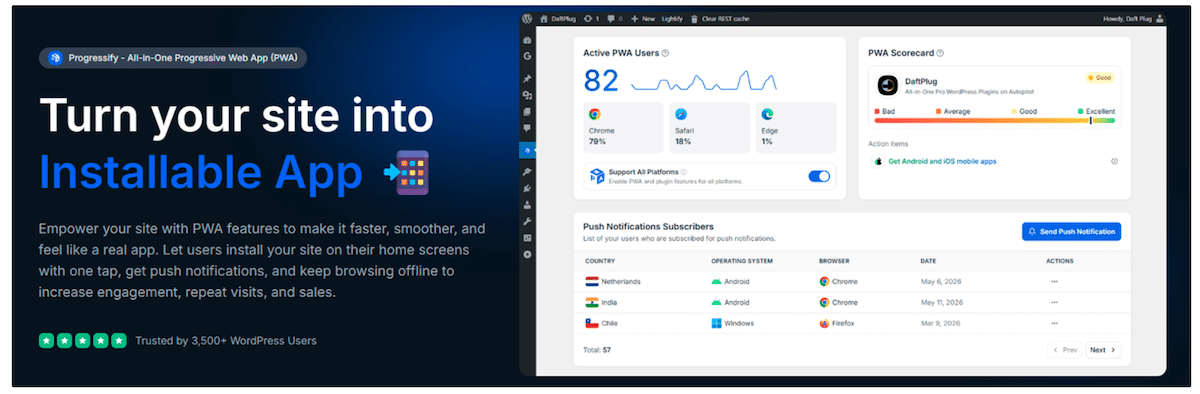Click the Good score badge
Image resolution: width=1200 pixels, height=394 pixels.
[x=1099, y=77]
